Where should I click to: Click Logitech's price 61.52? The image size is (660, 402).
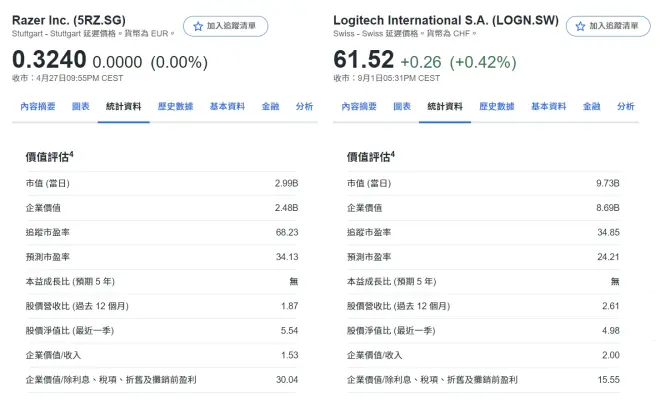tap(364, 59)
